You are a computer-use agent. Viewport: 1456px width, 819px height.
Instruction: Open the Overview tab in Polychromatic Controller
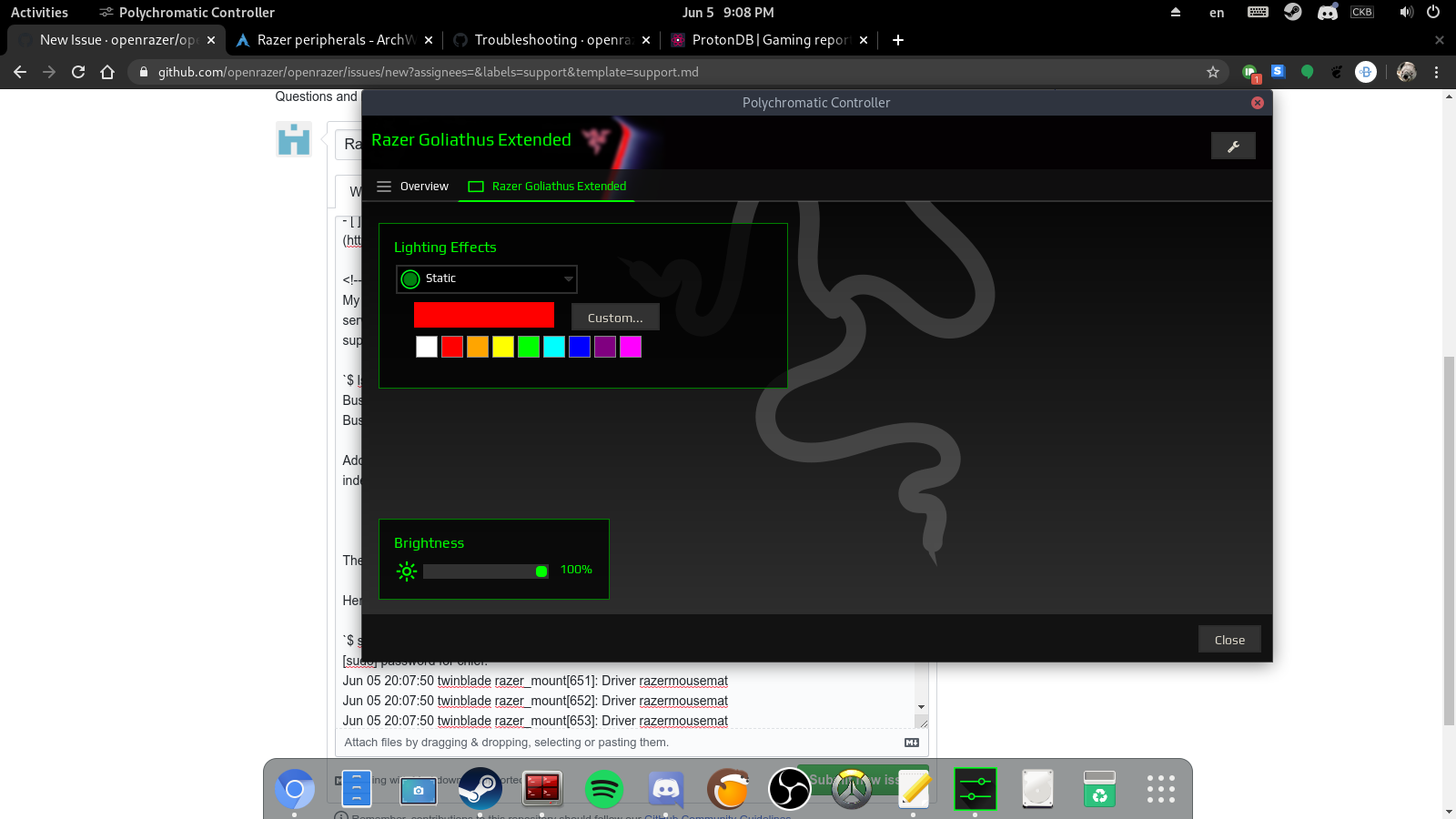pyautogui.click(x=413, y=187)
